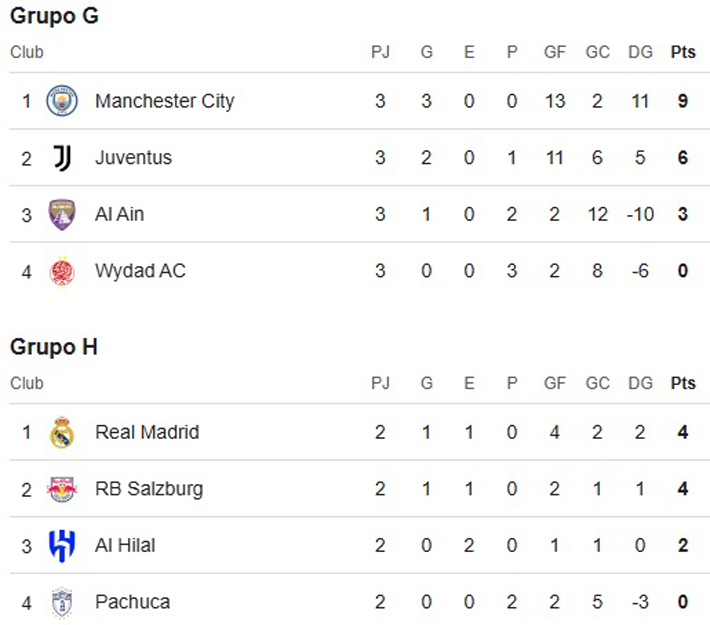
Task: Click the Club column header in Grupo G
Action: pos(27,52)
